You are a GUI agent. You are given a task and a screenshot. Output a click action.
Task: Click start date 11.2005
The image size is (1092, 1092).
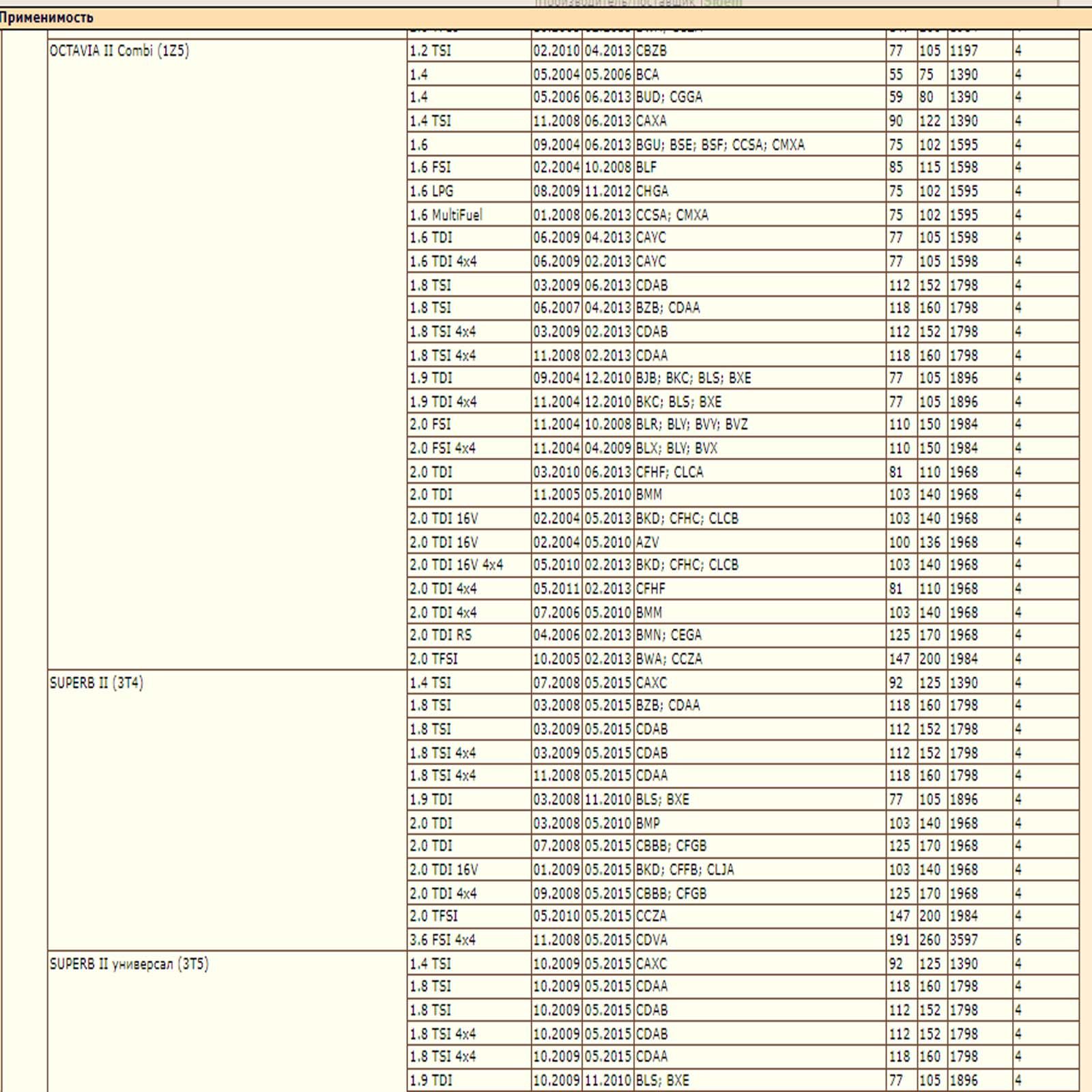tap(556, 495)
